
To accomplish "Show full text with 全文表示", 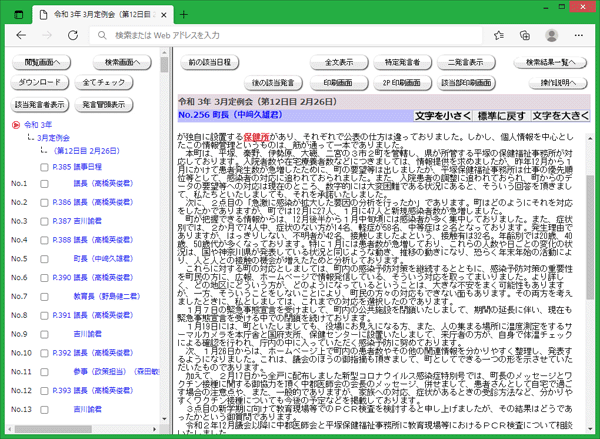I will coord(339,62).
